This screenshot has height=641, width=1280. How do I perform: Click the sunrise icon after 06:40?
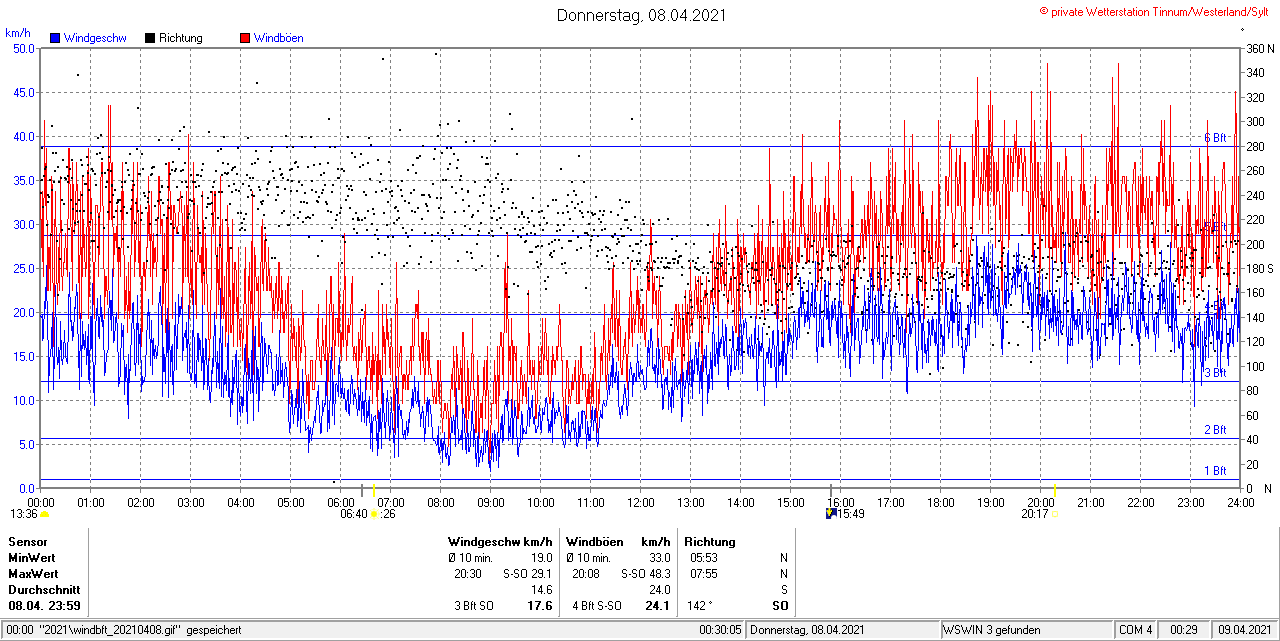click(x=375, y=514)
